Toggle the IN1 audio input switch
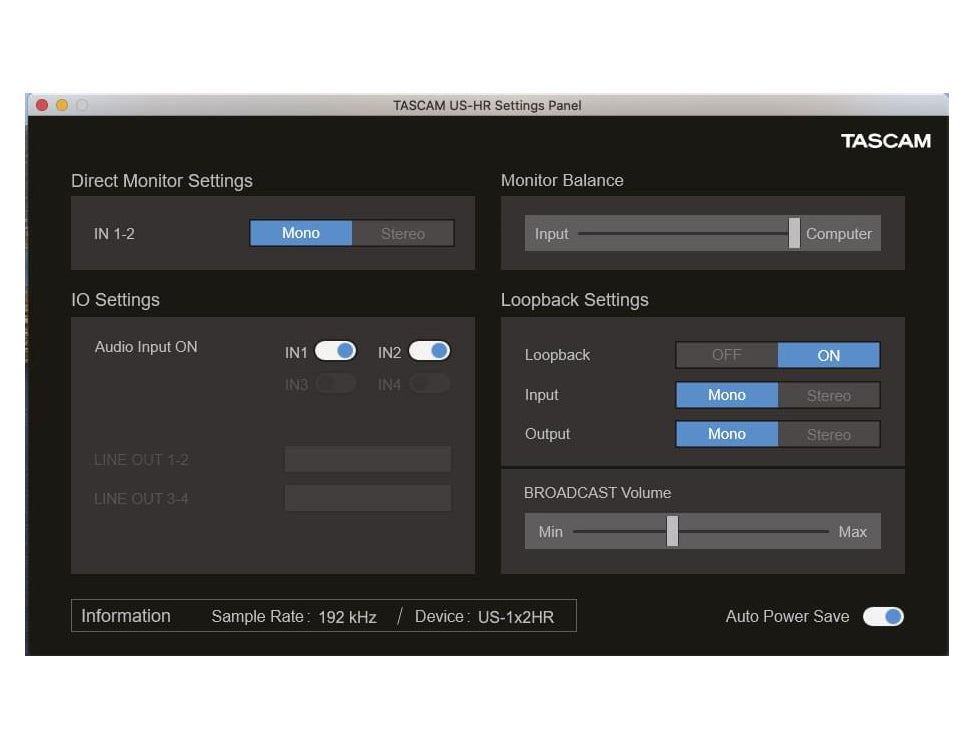 click(335, 351)
